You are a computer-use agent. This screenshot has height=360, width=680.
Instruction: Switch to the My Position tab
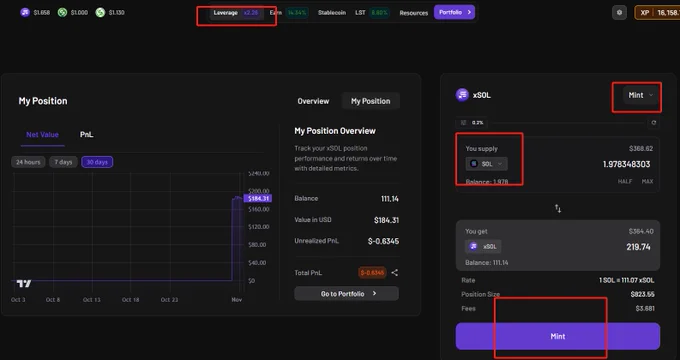370,101
